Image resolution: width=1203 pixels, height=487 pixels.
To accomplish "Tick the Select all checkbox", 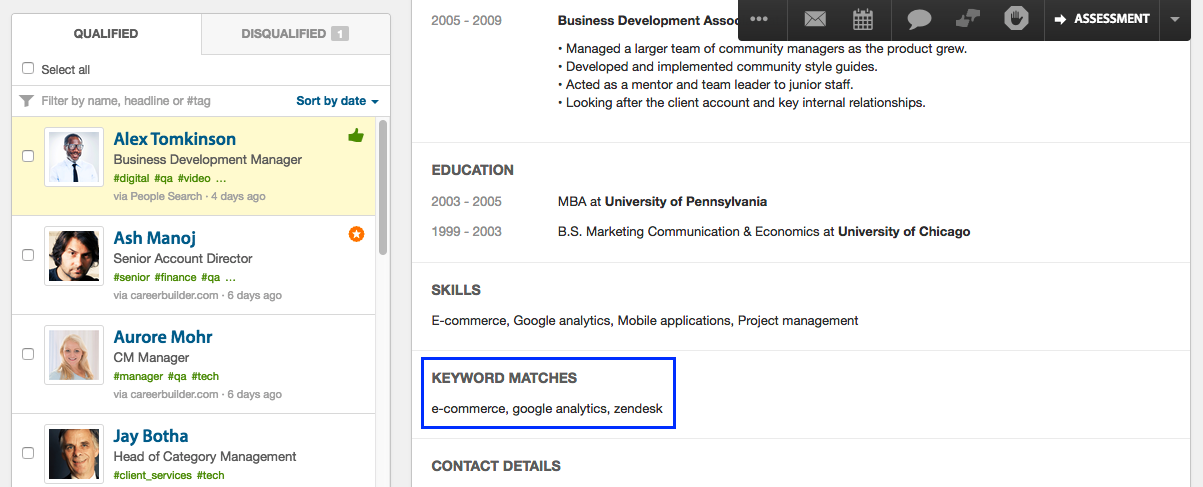I will (28, 69).
